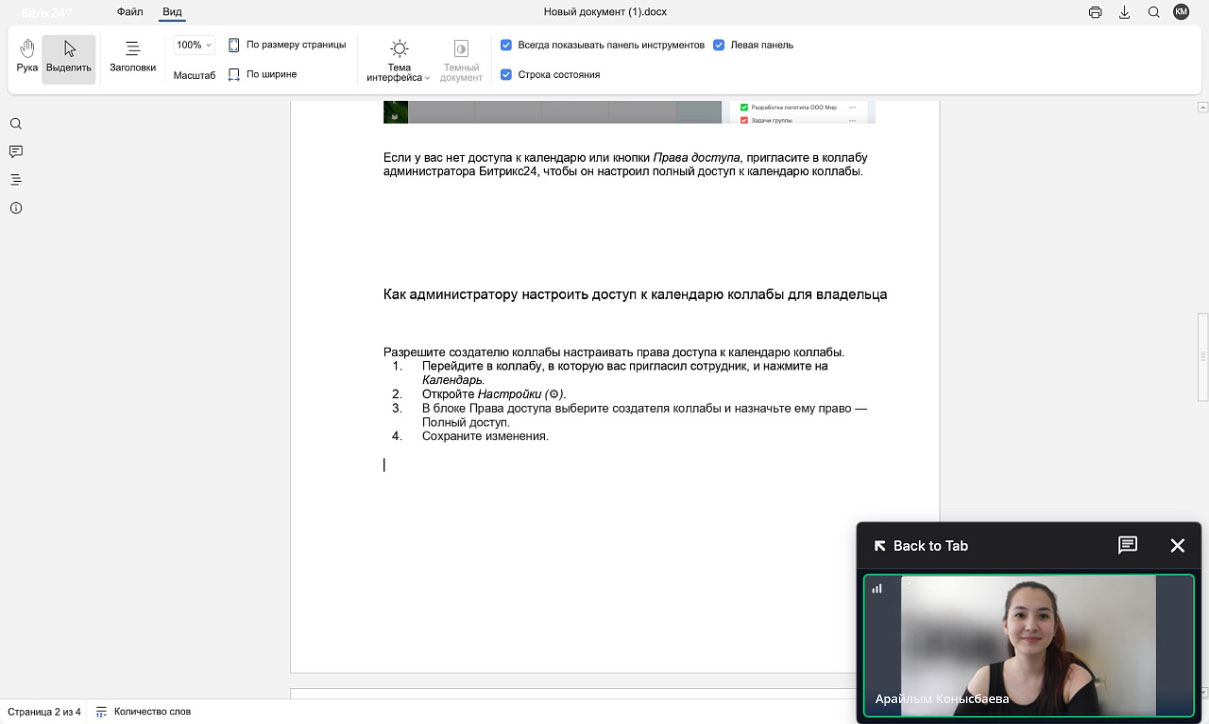
Task: Toggle the 'Левая панель' checkbox
Action: coord(719,45)
